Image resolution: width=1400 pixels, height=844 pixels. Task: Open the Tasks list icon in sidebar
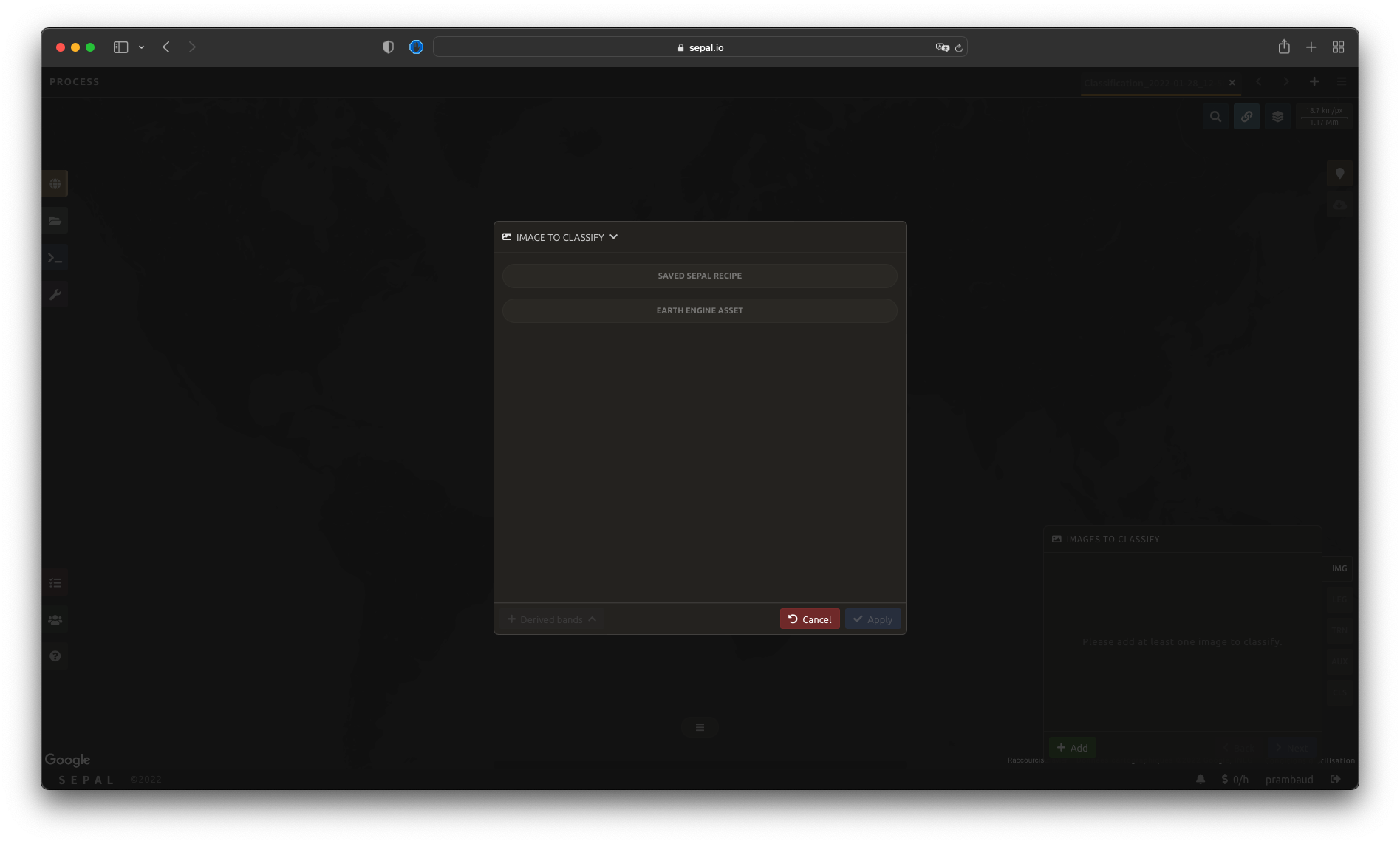tap(55, 583)
